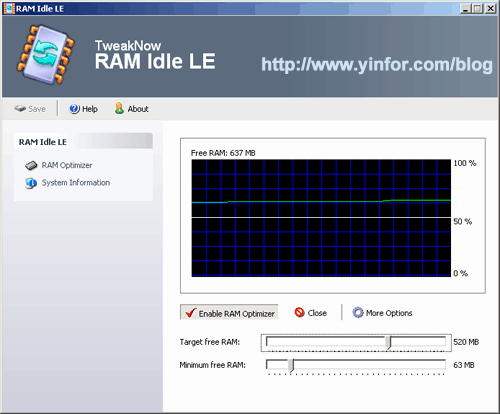This screenshot has height=414, width=500.
Task: Click the Save toolbar label
Action: (x=37, y=109)
